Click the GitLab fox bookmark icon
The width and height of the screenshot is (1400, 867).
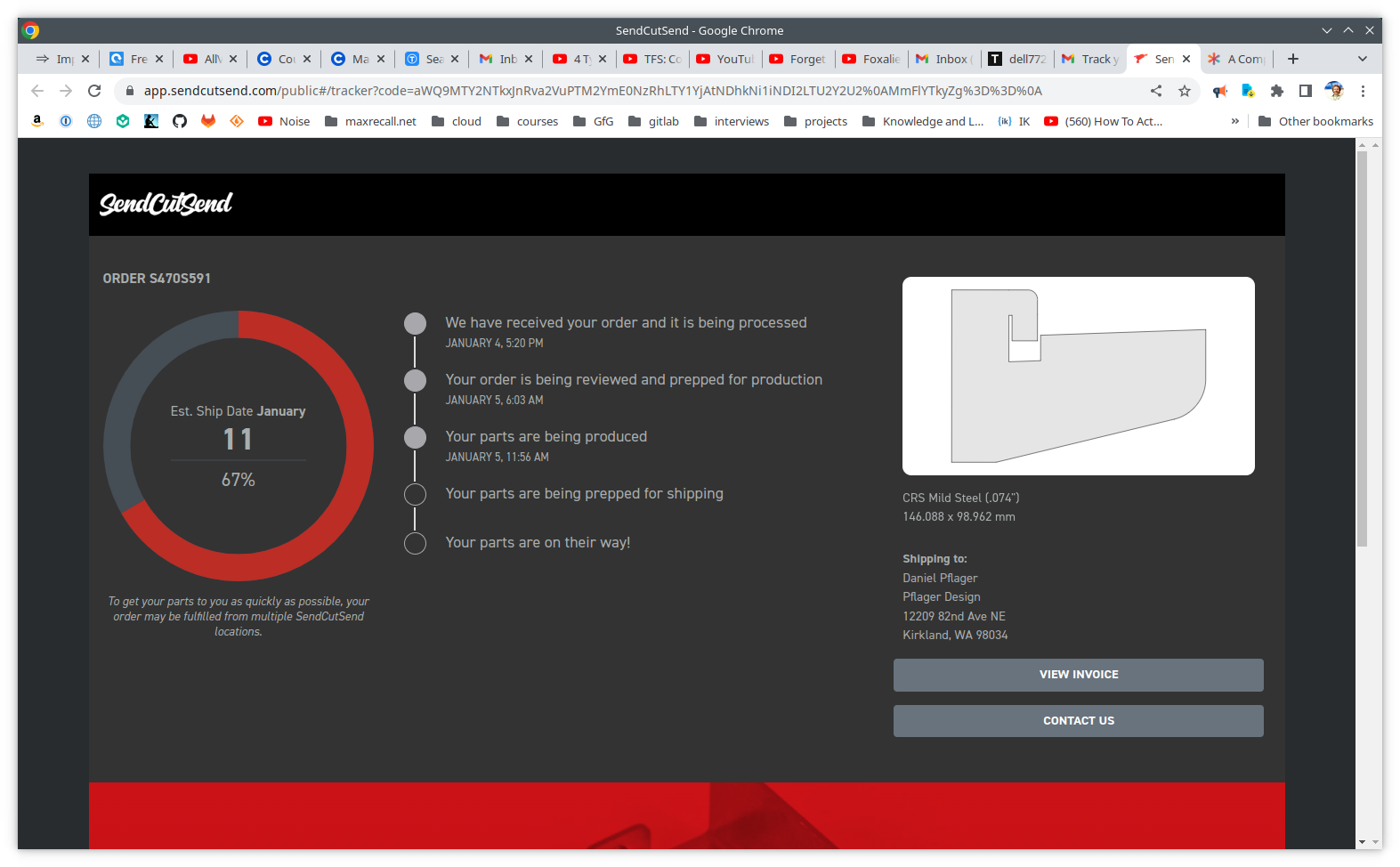[208, 121]
